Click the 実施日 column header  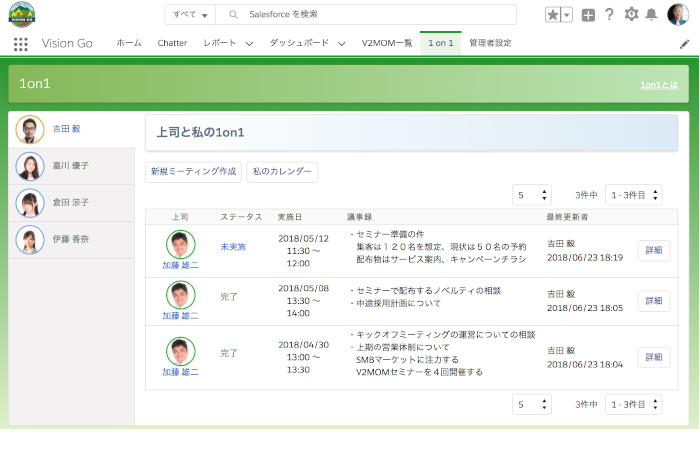coord(290,217)
